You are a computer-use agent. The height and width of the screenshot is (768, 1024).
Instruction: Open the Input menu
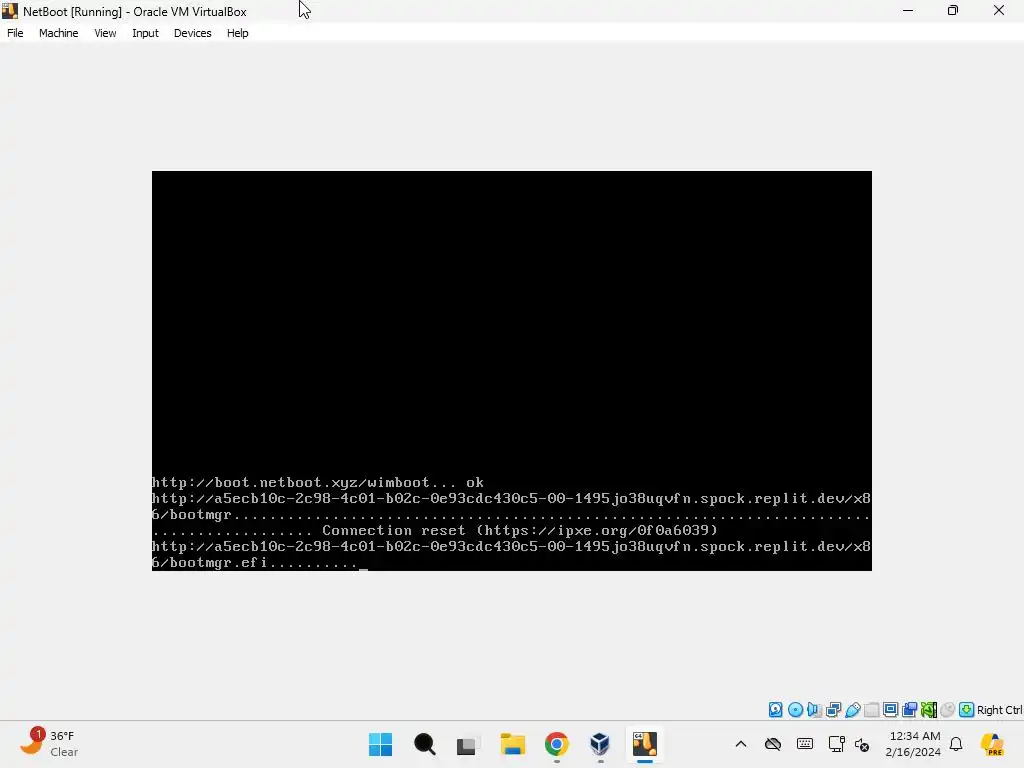coord(145,33)
